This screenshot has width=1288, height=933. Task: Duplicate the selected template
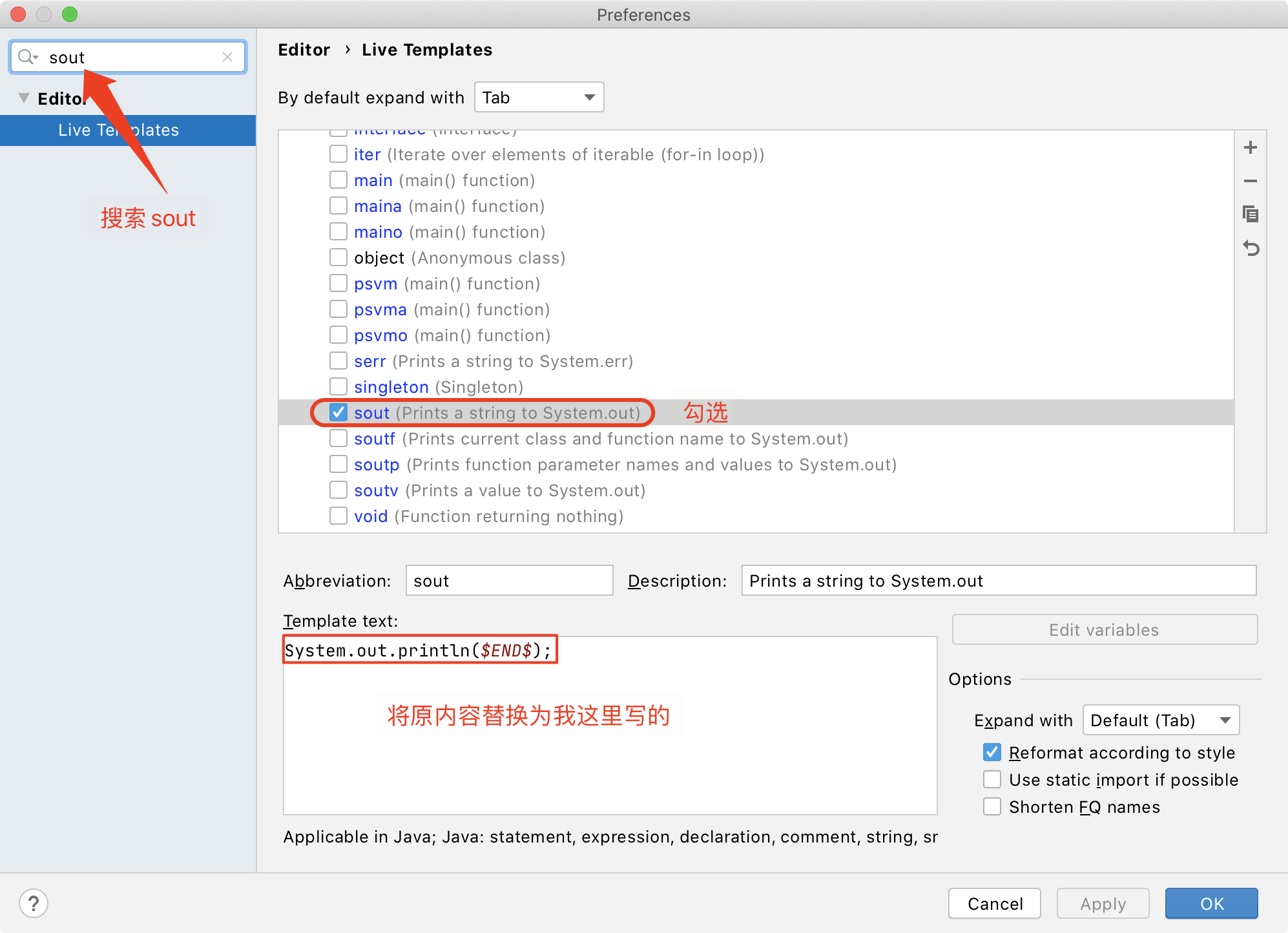(x=1251, y=215)
